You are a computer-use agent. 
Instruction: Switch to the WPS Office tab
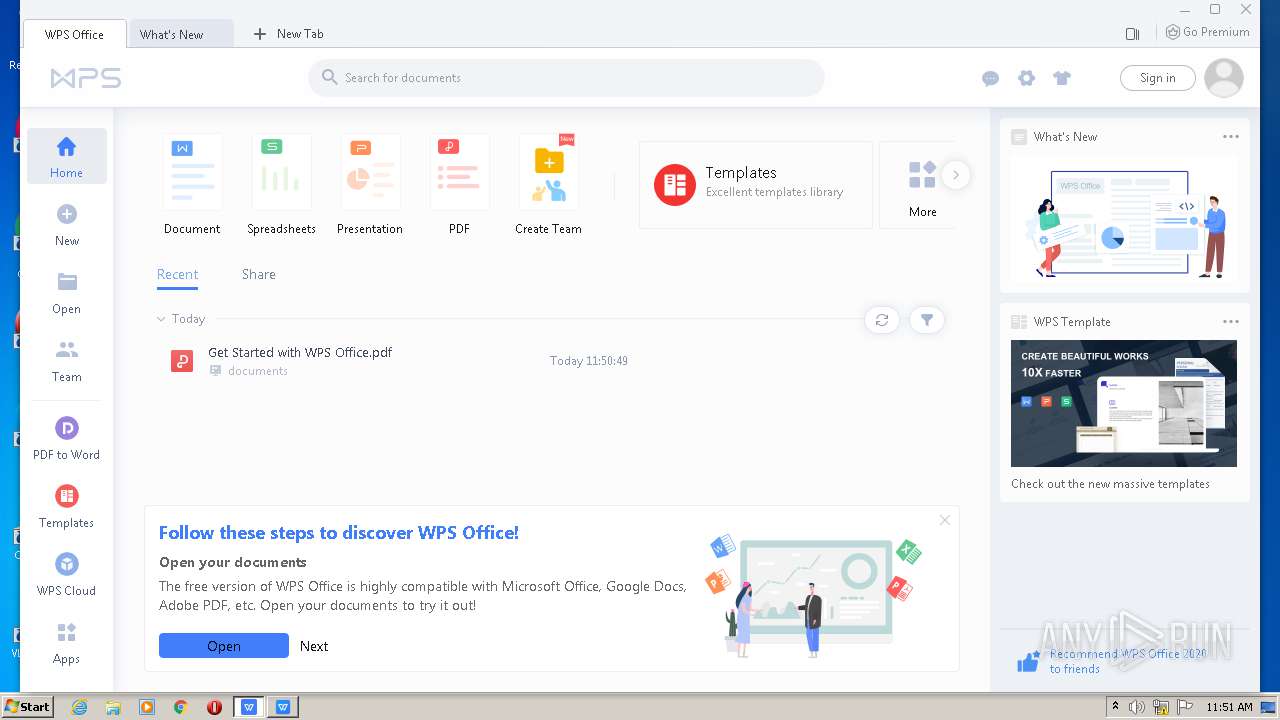click(74, 34)
